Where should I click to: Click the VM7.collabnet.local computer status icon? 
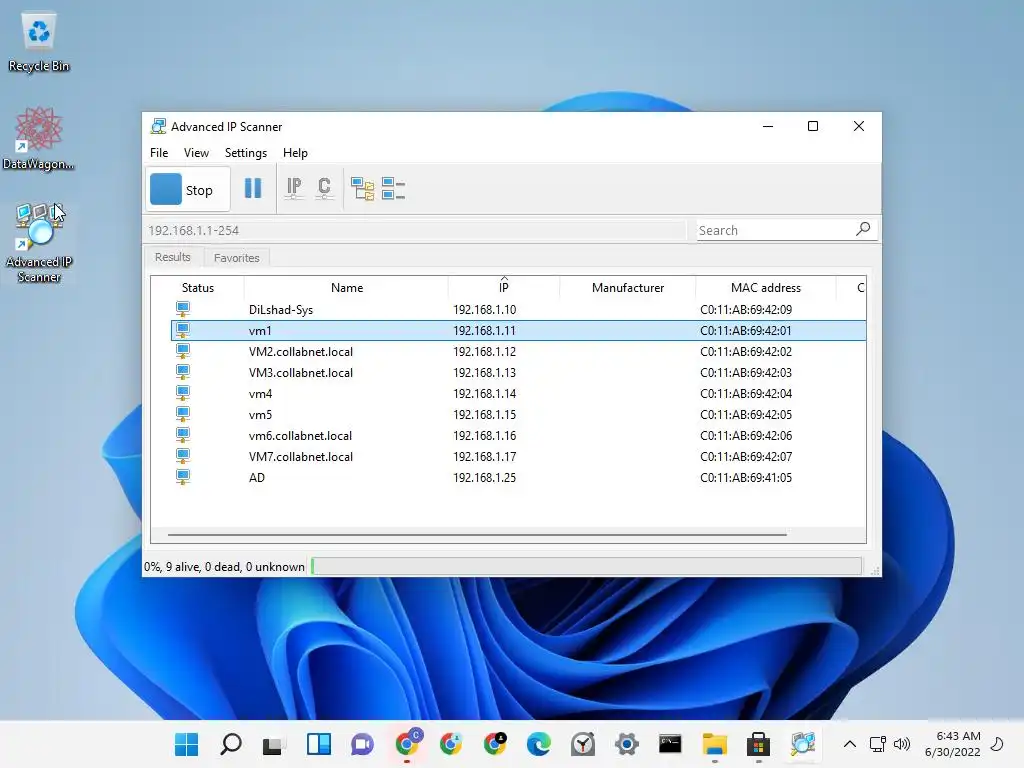pyautogui.click(x=183, y=456)
